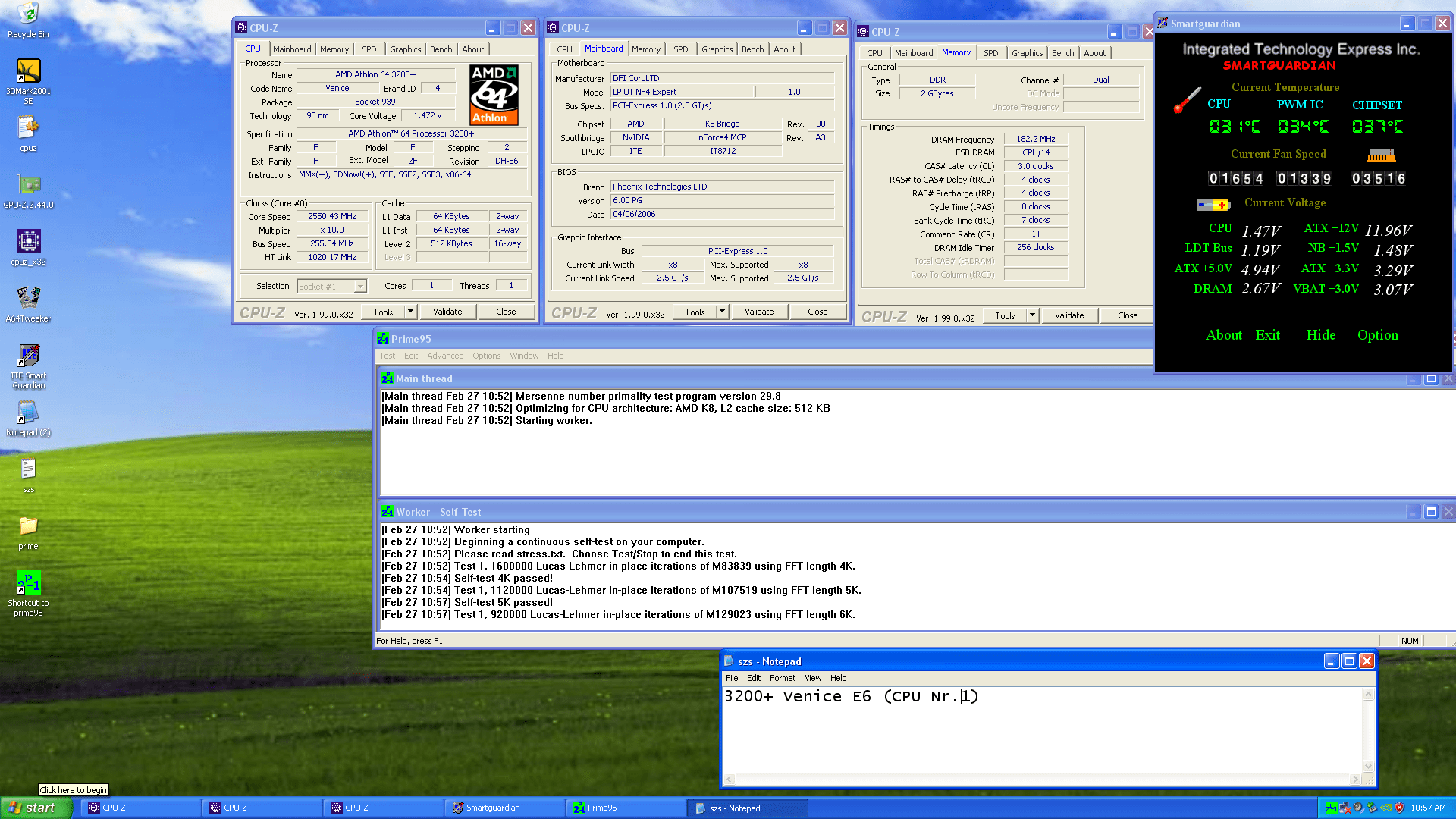The width and height of the screenshot is (1456, 819).
Task: Open the Advanced menu in Prime95
Action: [x=444, y=356]
